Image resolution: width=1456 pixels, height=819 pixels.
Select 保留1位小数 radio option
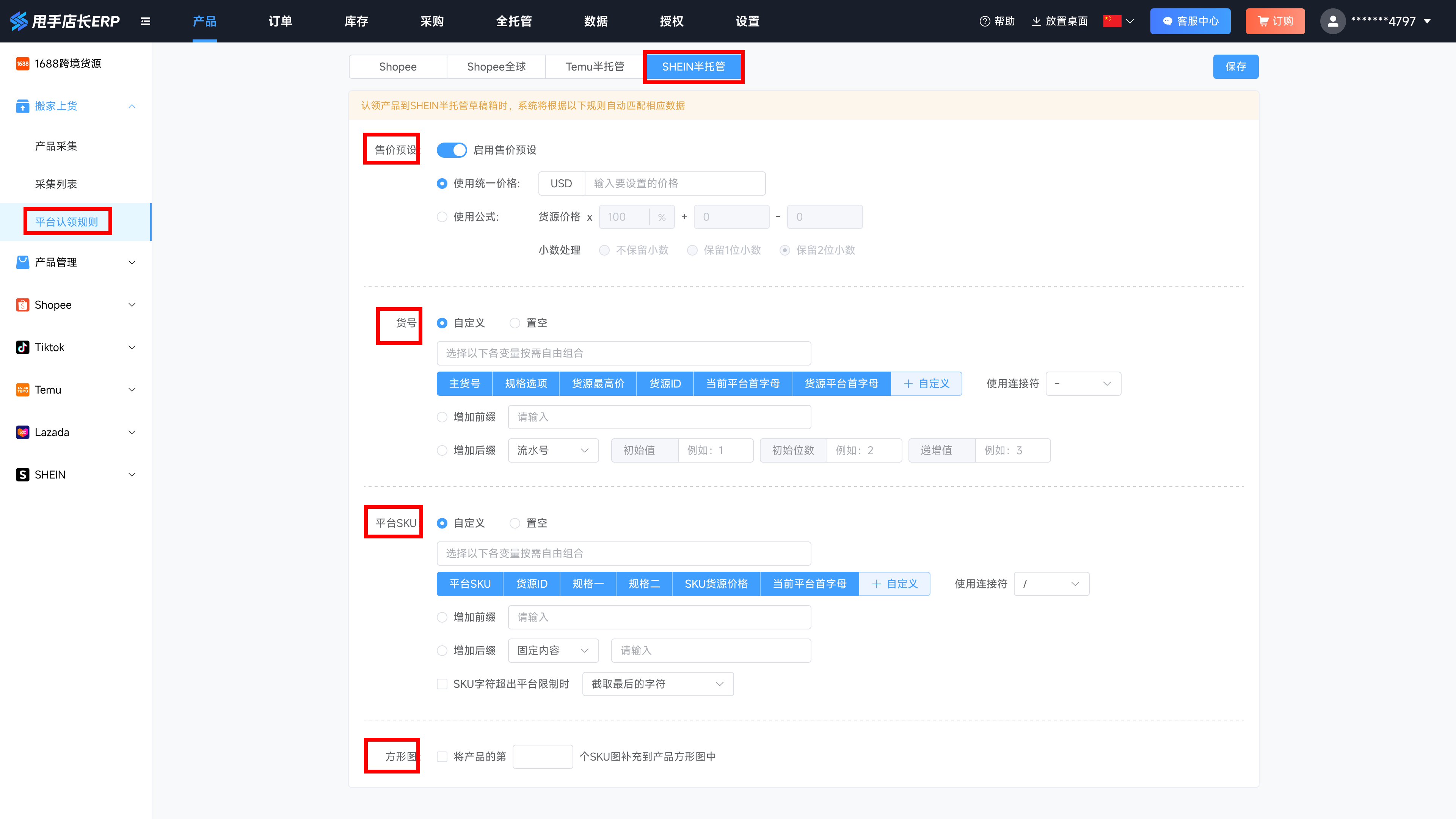tap(692, 250)
